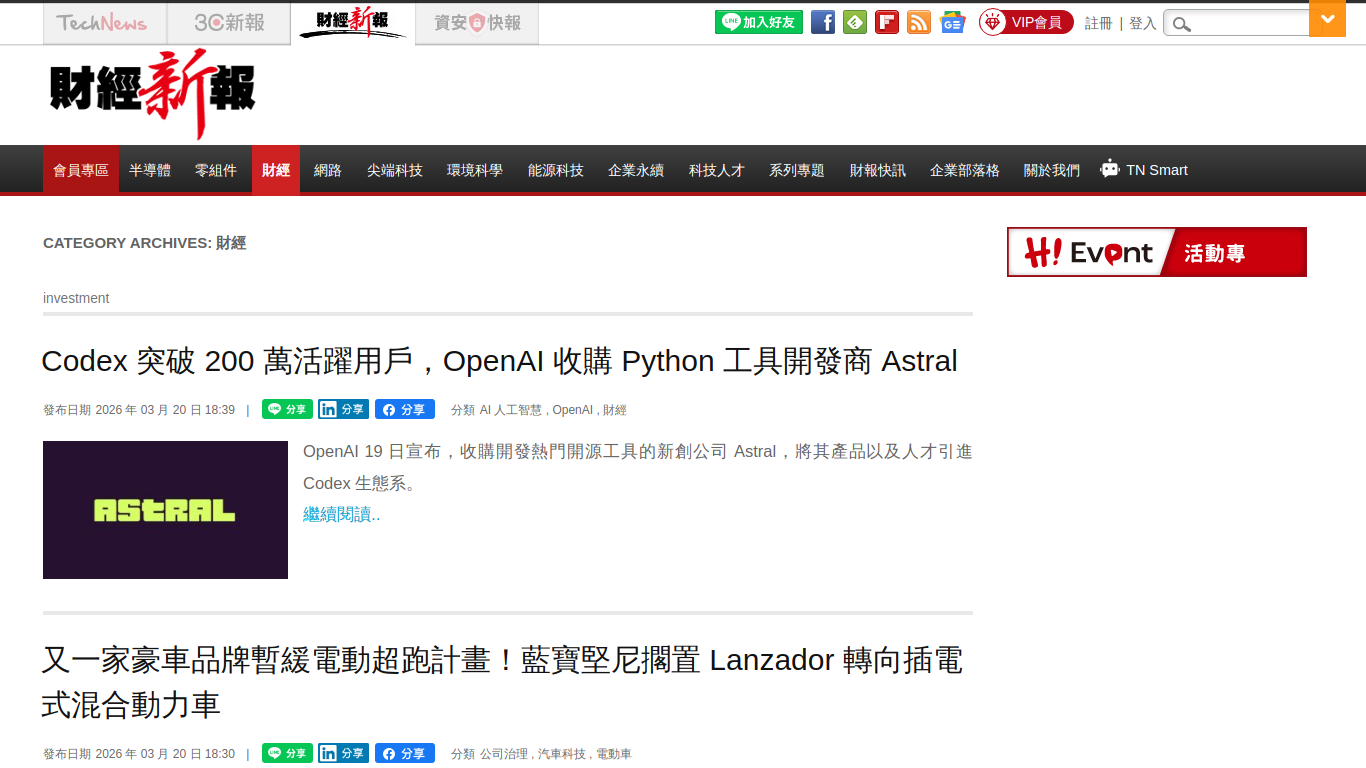This screenshot has height=768, width=1366.
Task: Open the 關於我們 menu item
Action: [1052, 170]
